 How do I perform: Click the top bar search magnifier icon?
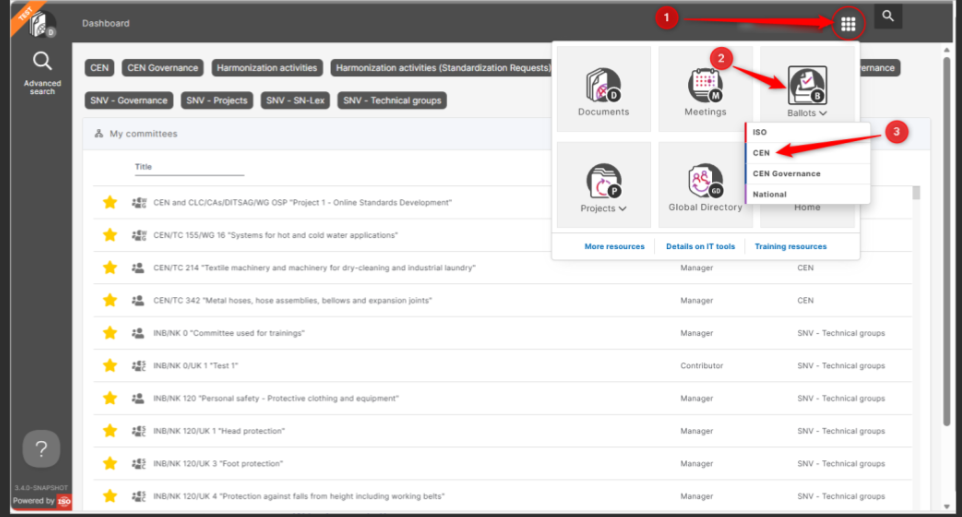888,16
